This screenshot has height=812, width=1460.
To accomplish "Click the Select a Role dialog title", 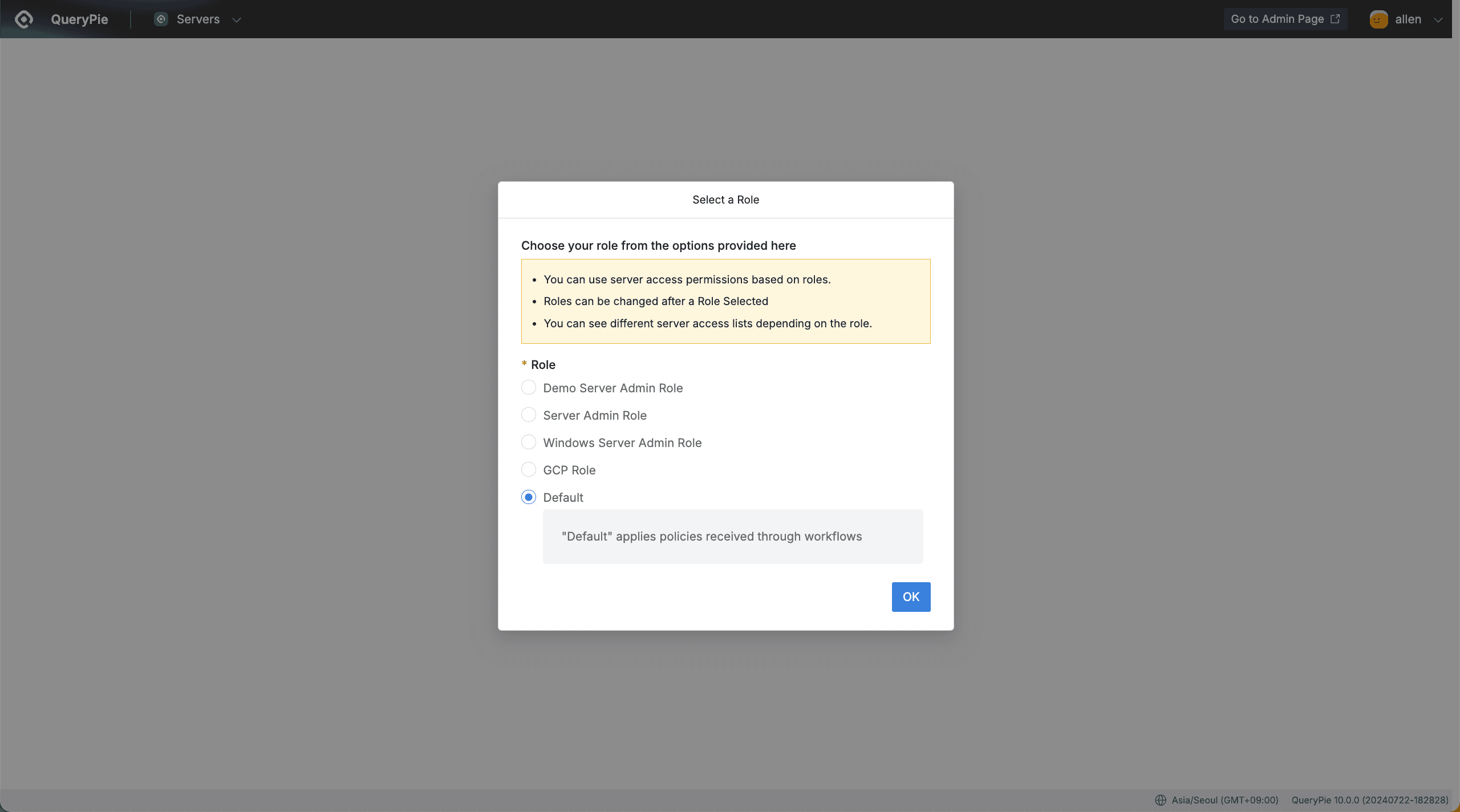I will [x=725, y=199].
